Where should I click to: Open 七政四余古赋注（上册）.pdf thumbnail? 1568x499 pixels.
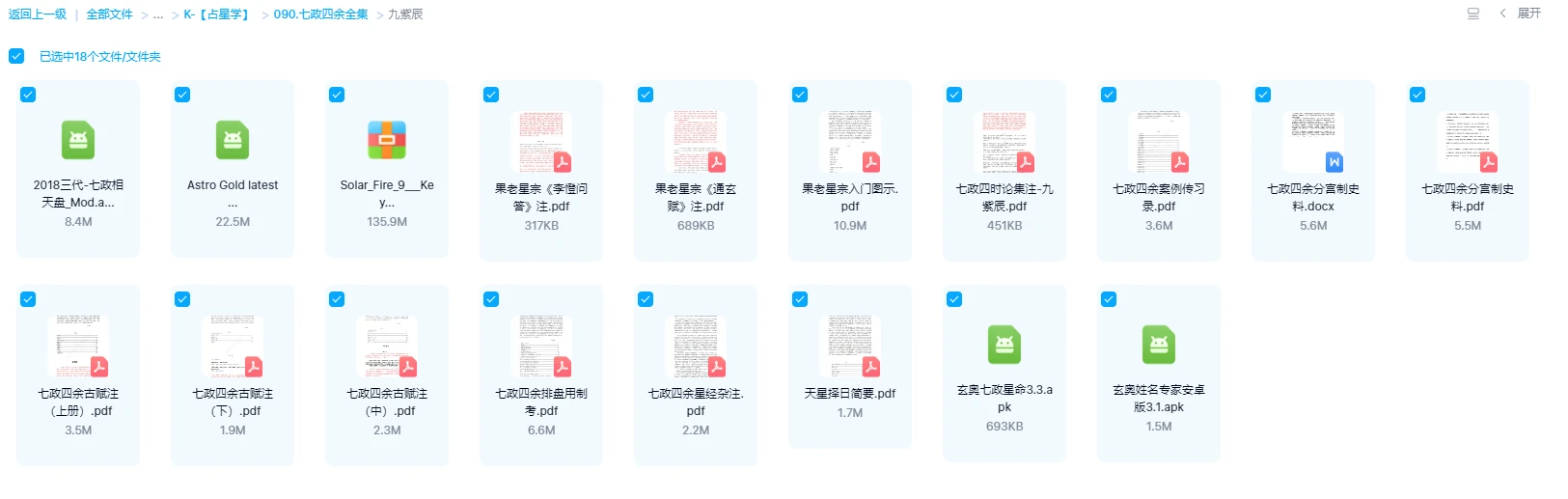pyautogui.click(x=78, y=347)
